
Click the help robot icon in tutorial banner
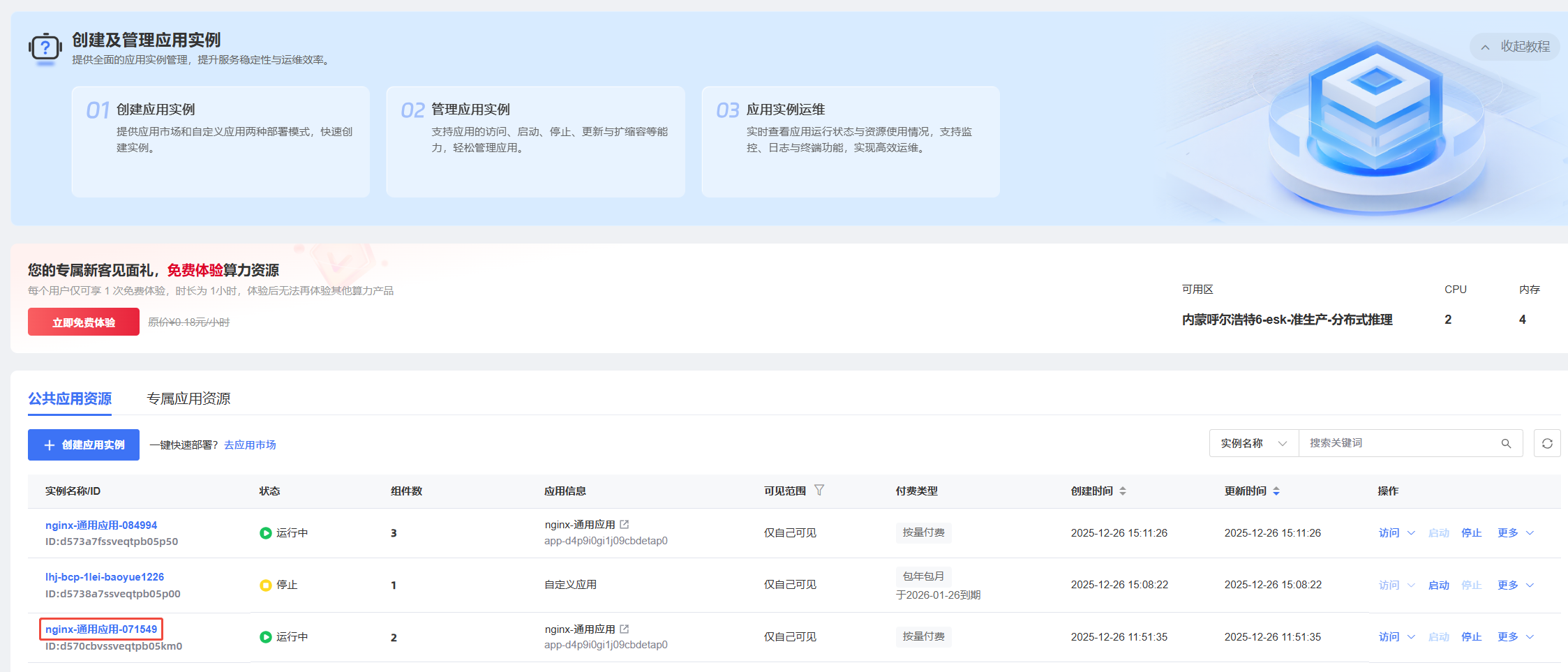[x=45, y=49]
